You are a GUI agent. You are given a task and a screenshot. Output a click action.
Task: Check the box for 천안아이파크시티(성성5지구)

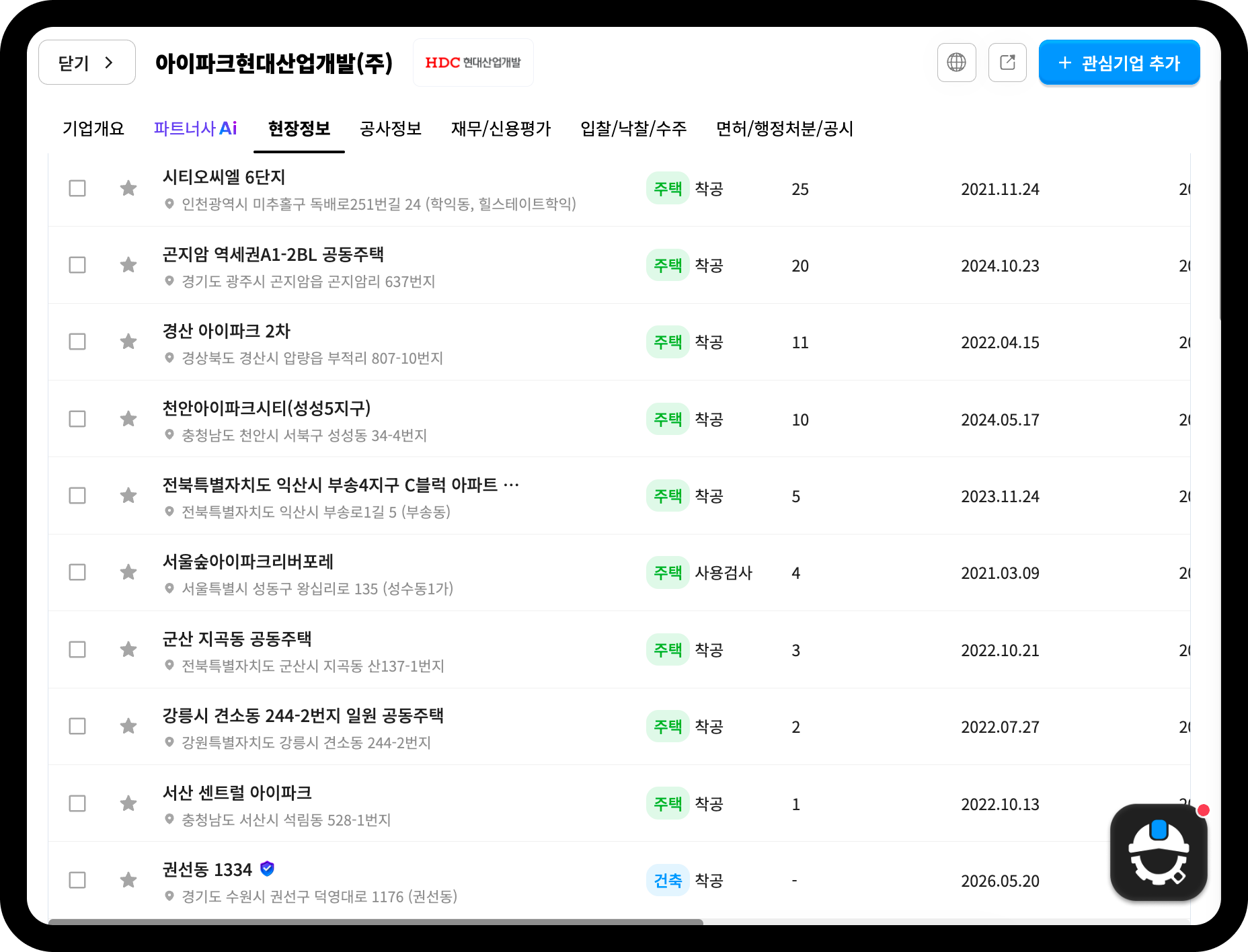[77, 419]
